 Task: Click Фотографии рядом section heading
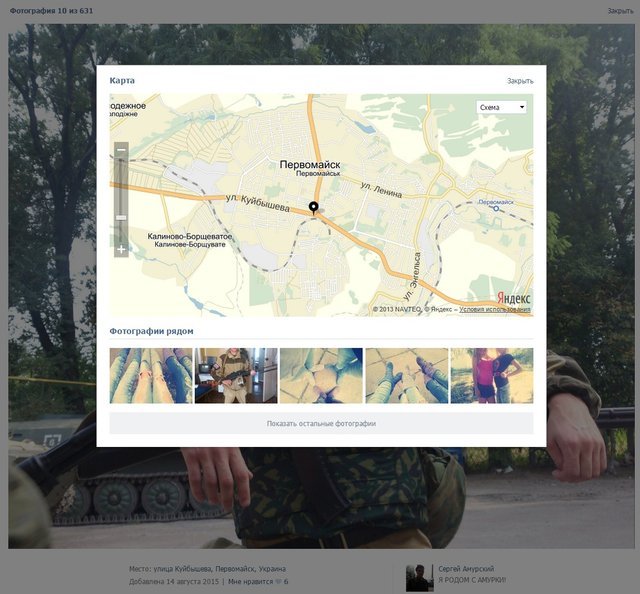(151, 331)
